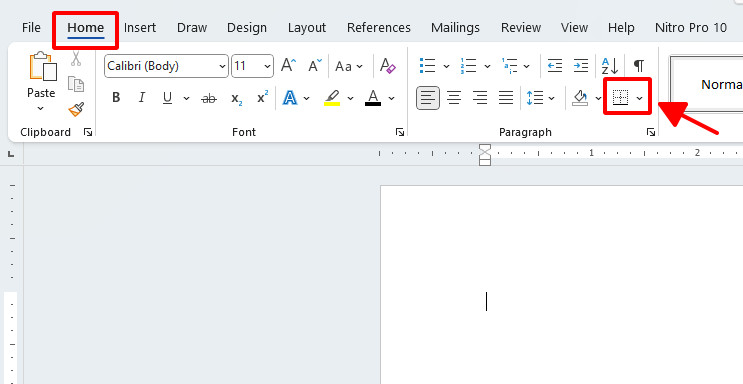This screenshot has width=743, height=384.
Task: Click the line and paragraph spacing icon
Action: pyautogui.click(x=535, y=98)
